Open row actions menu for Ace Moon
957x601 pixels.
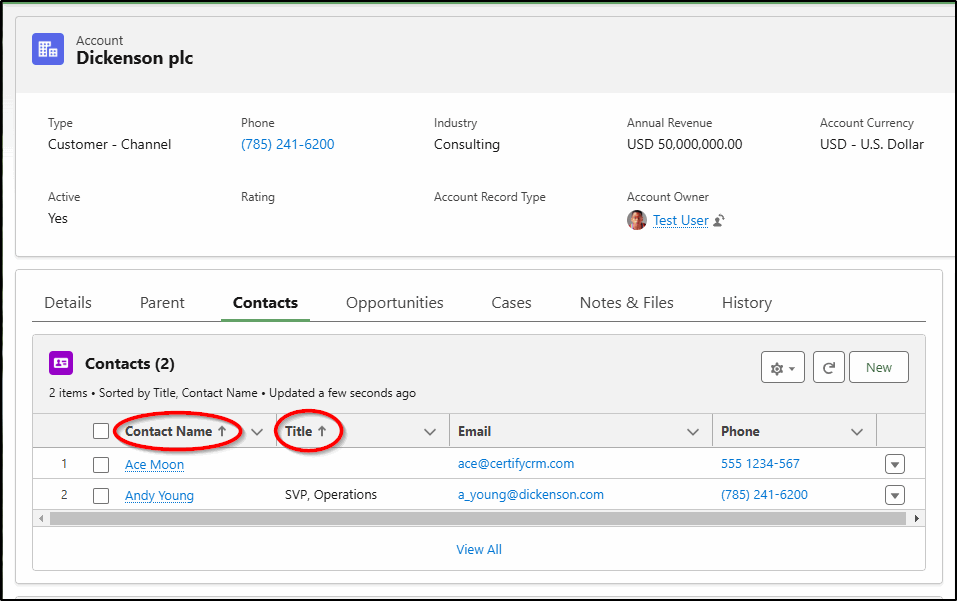tap(895, 464)
